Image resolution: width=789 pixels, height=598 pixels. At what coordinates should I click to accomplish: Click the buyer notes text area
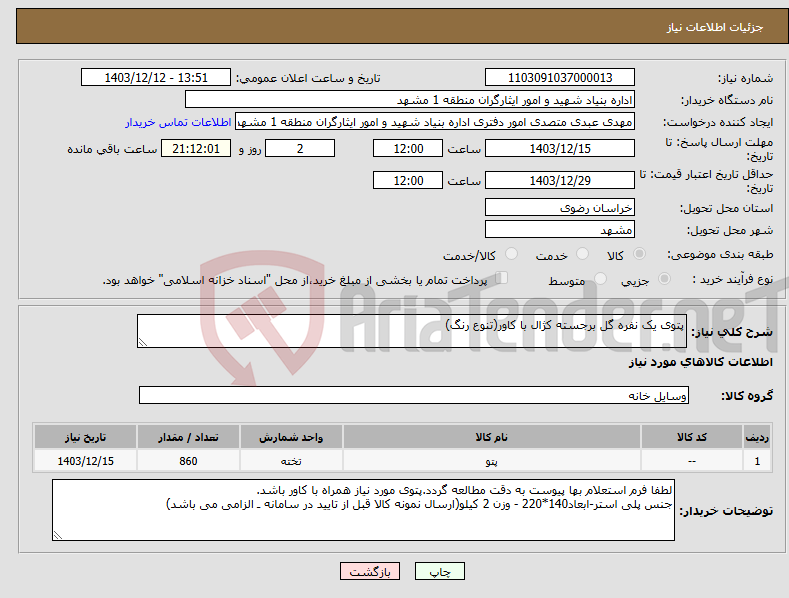(x=363, y=510)
